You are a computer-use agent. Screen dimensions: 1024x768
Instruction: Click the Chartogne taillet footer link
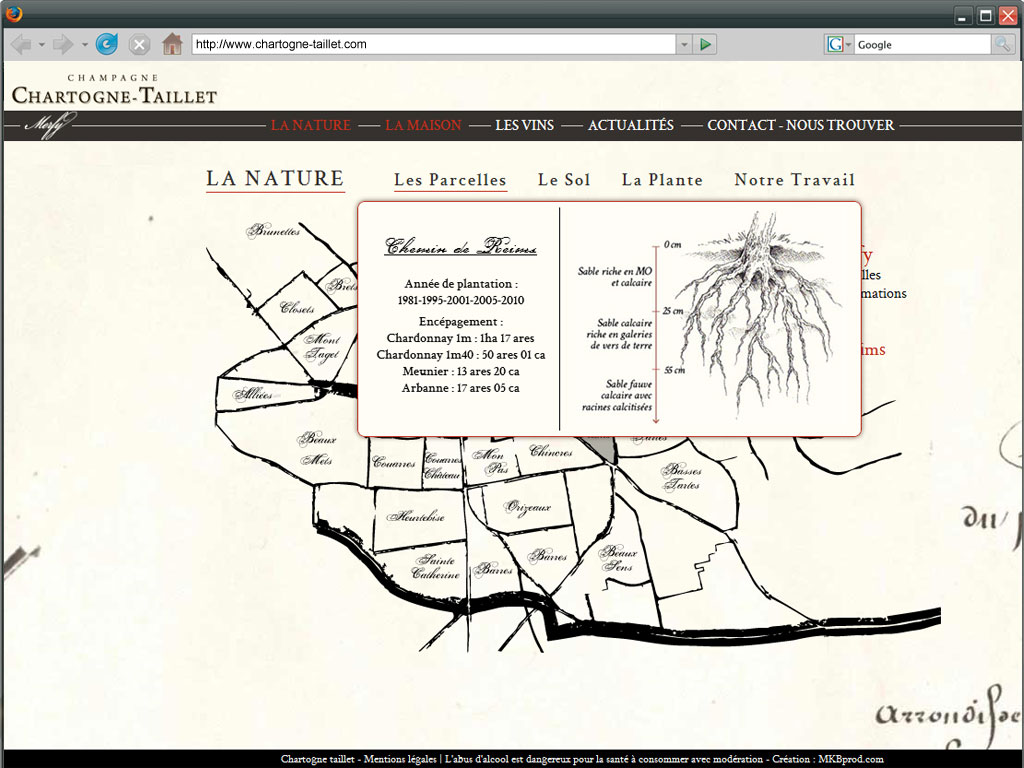[317, 759]
